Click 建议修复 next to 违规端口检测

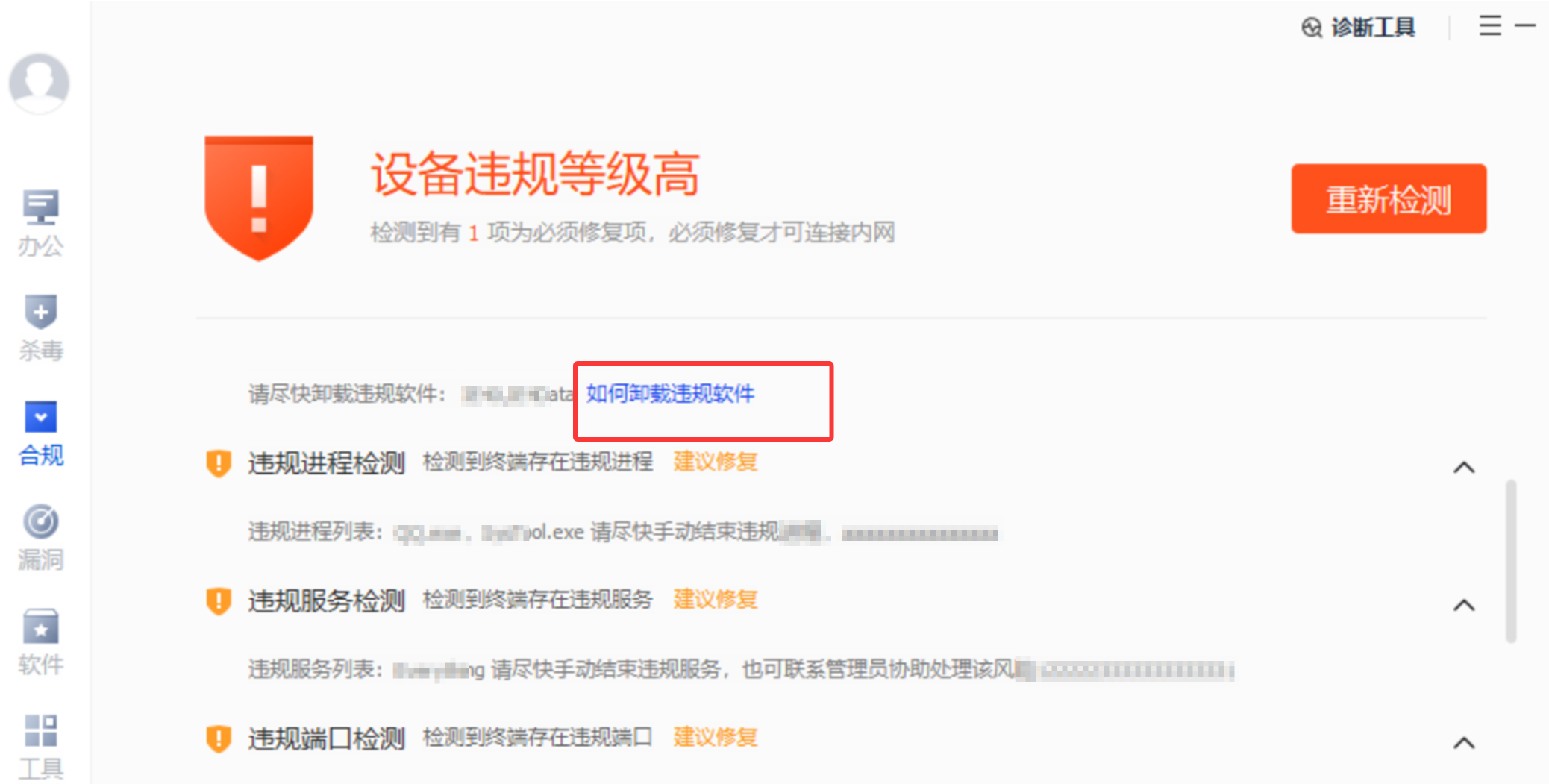tap(716, 737)
